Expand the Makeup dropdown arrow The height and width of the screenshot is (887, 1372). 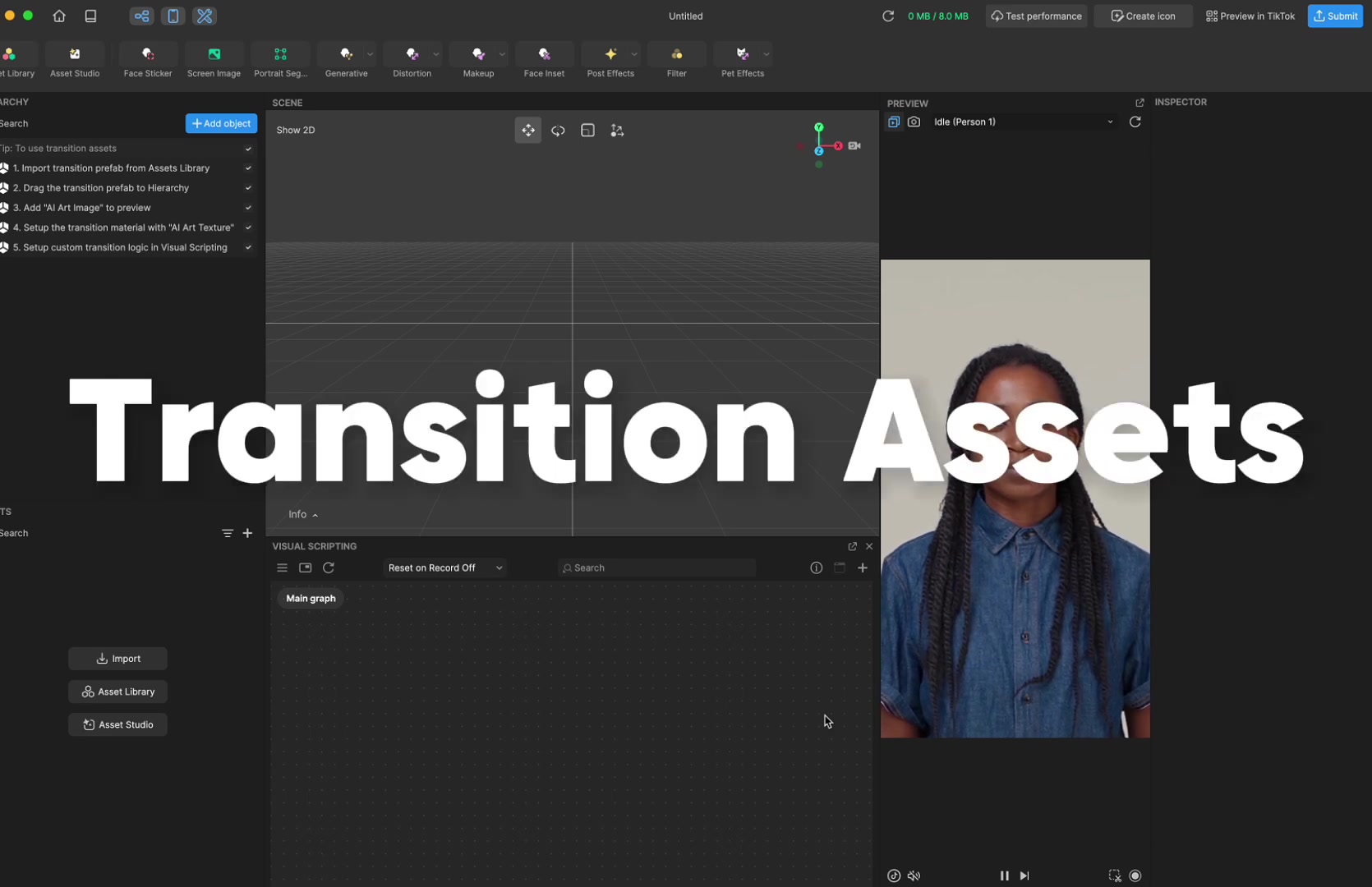coord(502,54)
